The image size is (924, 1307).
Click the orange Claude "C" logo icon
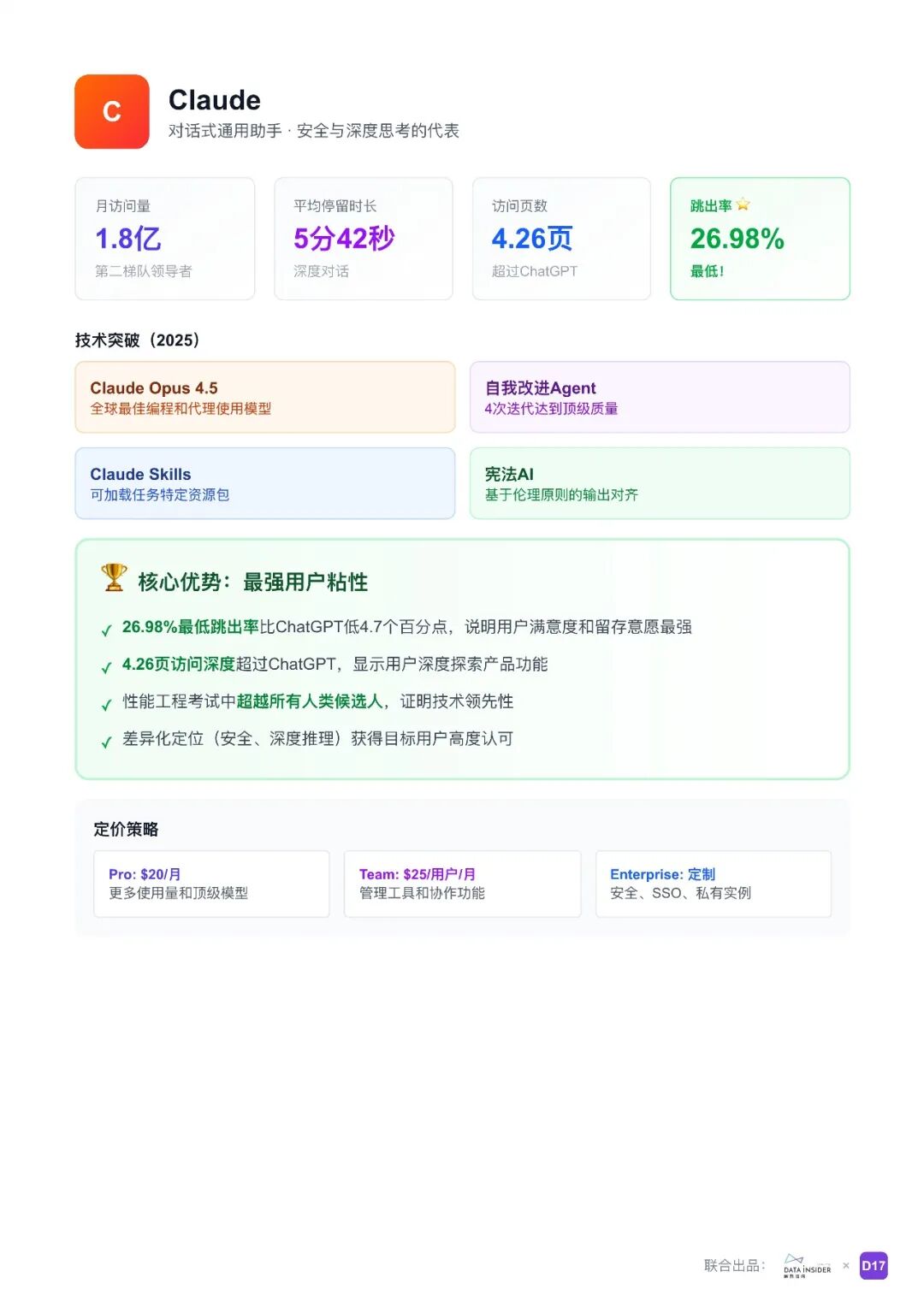click(112, 112)
